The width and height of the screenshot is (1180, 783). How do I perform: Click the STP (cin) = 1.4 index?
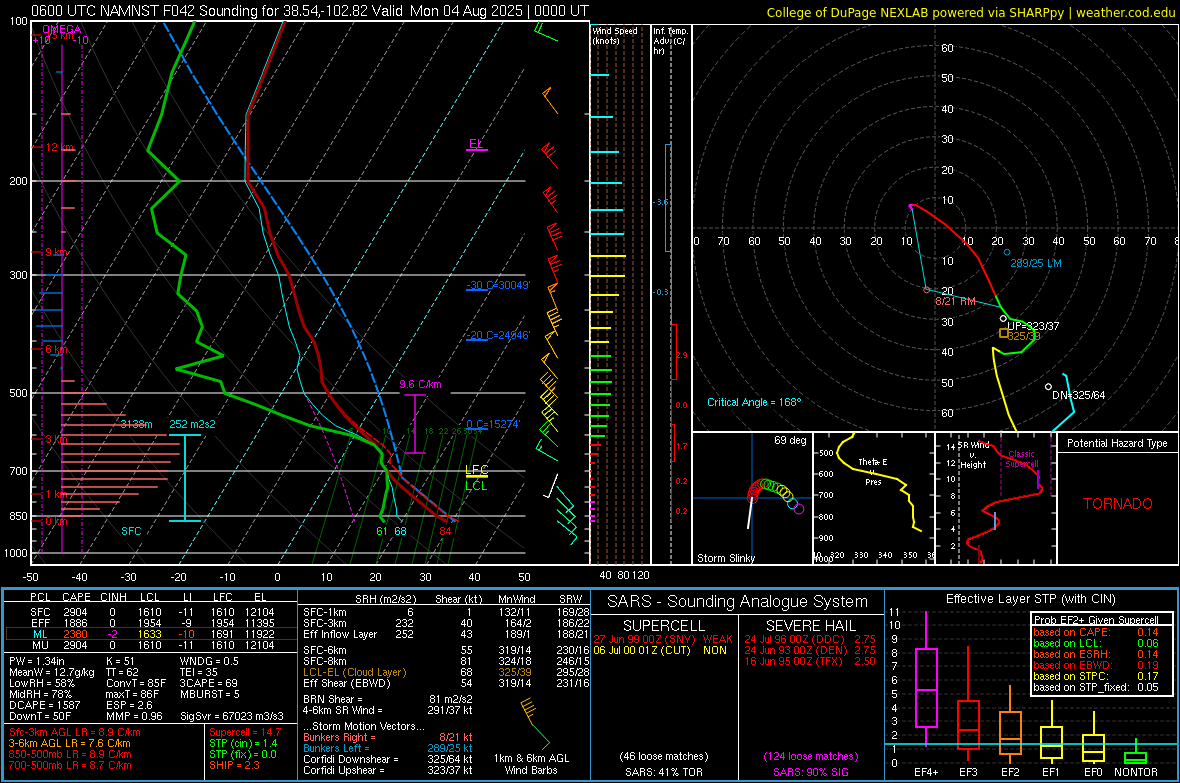point(243,743)
